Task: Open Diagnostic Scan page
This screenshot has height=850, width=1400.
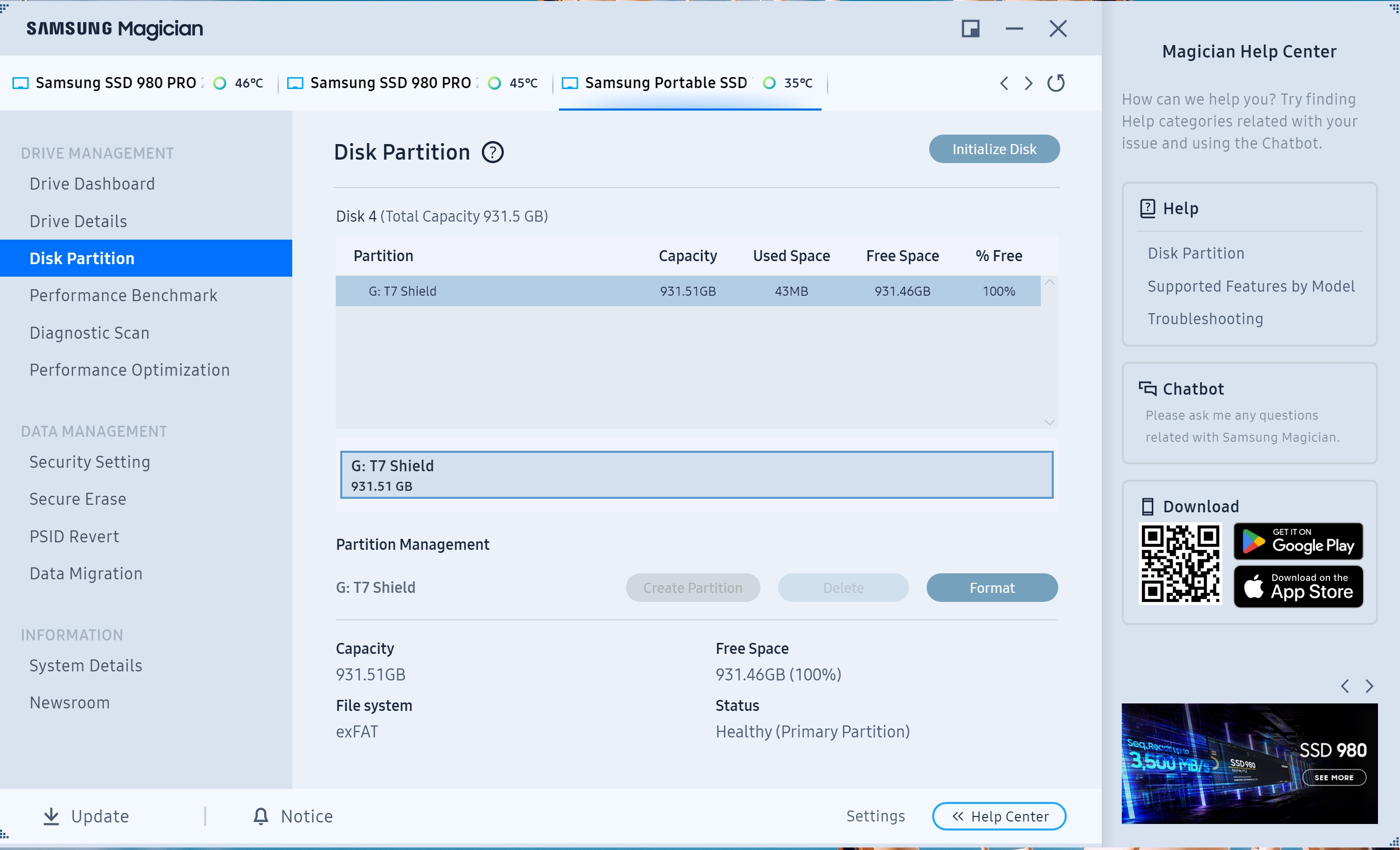Action: tap(90, 333)
